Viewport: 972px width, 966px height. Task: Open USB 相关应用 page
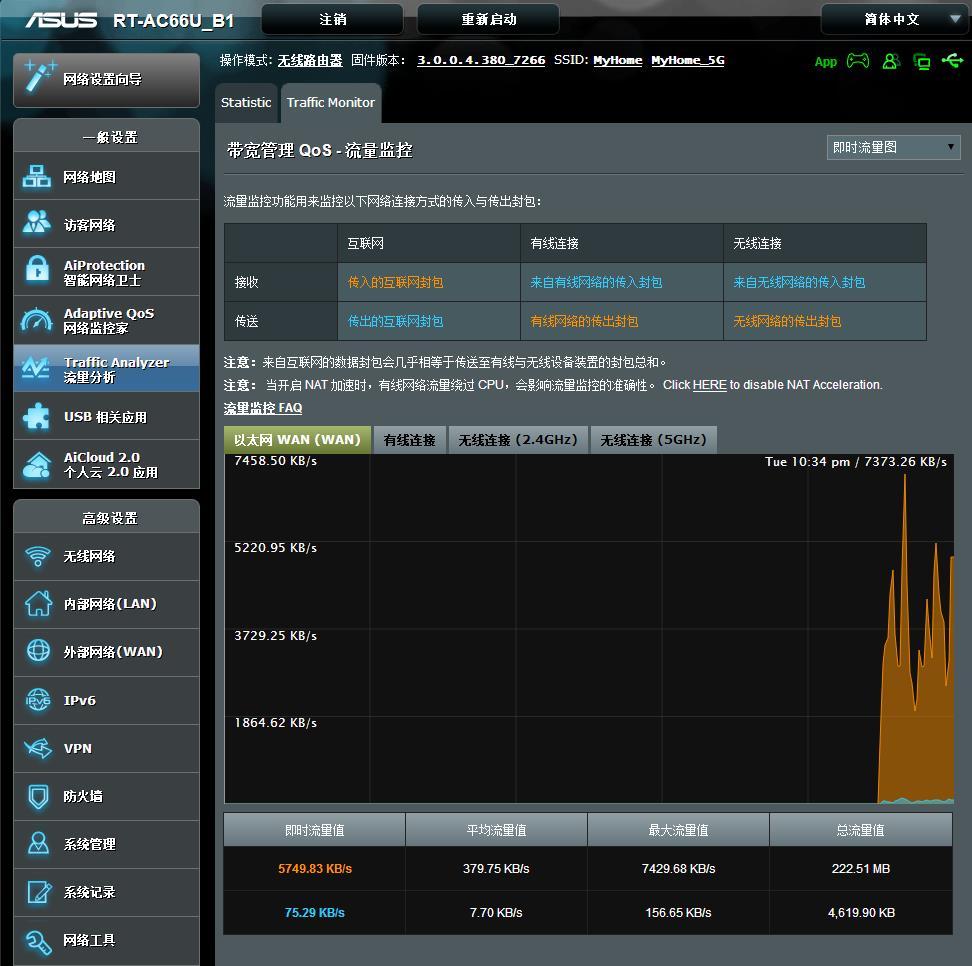106,417
